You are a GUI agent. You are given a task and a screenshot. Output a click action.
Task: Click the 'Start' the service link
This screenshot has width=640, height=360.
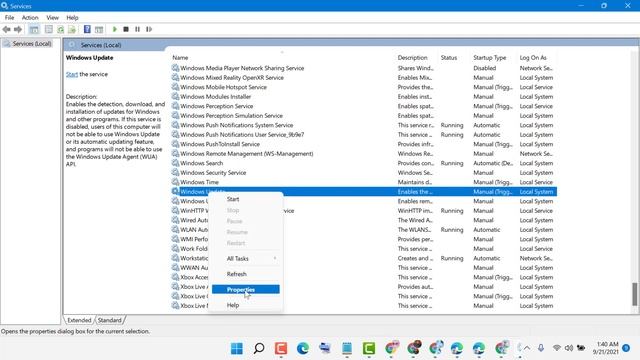tap(72, 74)
